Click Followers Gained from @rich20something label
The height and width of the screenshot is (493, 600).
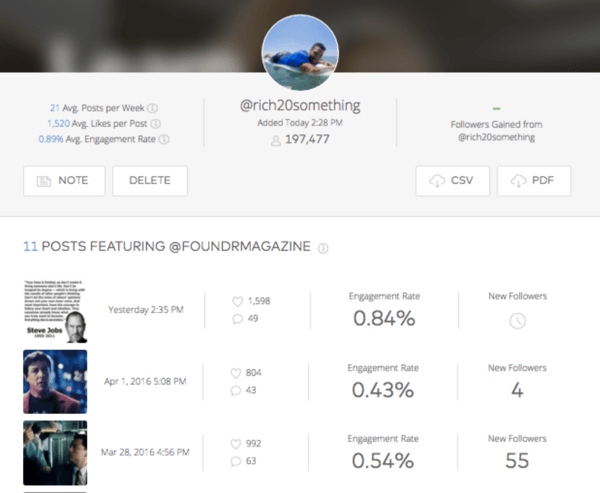(x=496, y=131)
